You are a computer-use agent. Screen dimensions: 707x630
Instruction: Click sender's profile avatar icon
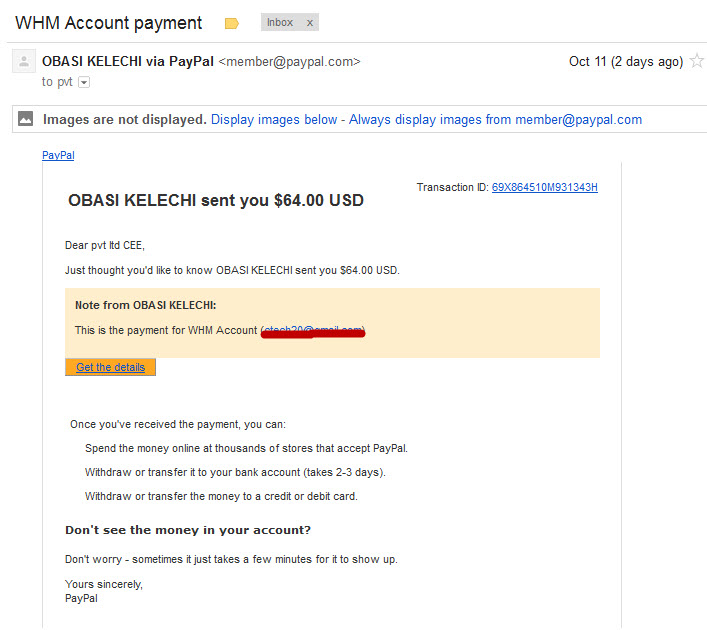pos(24,61)
